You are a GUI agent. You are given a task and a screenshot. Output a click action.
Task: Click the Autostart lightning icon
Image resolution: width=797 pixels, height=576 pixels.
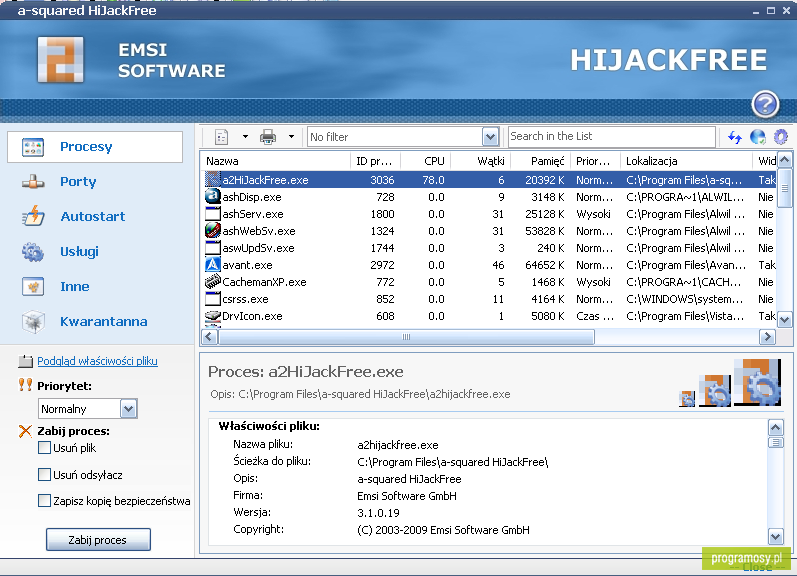coord(33,217)
